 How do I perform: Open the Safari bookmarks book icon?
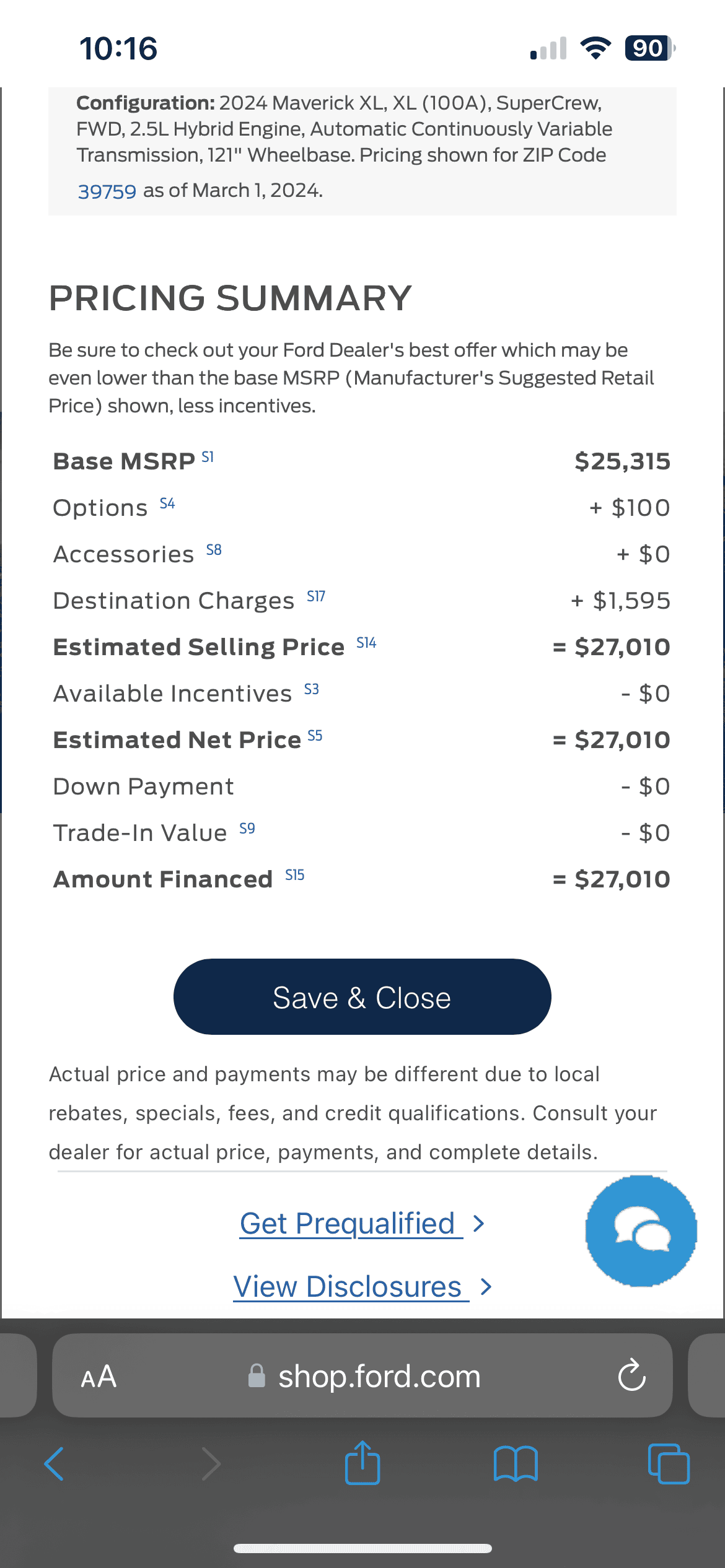coord(516,1464)
